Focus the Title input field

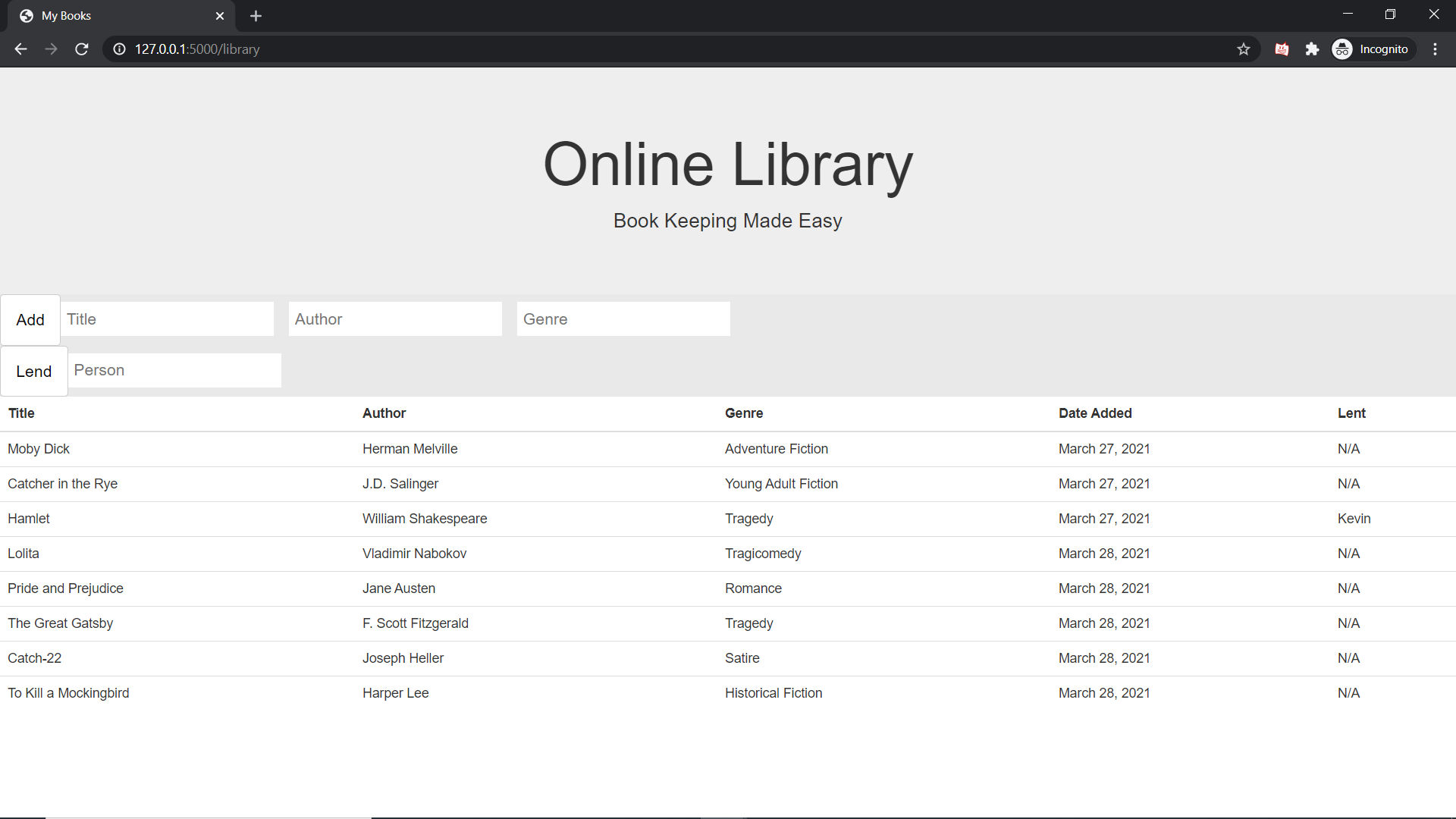(x=167, y=319)
